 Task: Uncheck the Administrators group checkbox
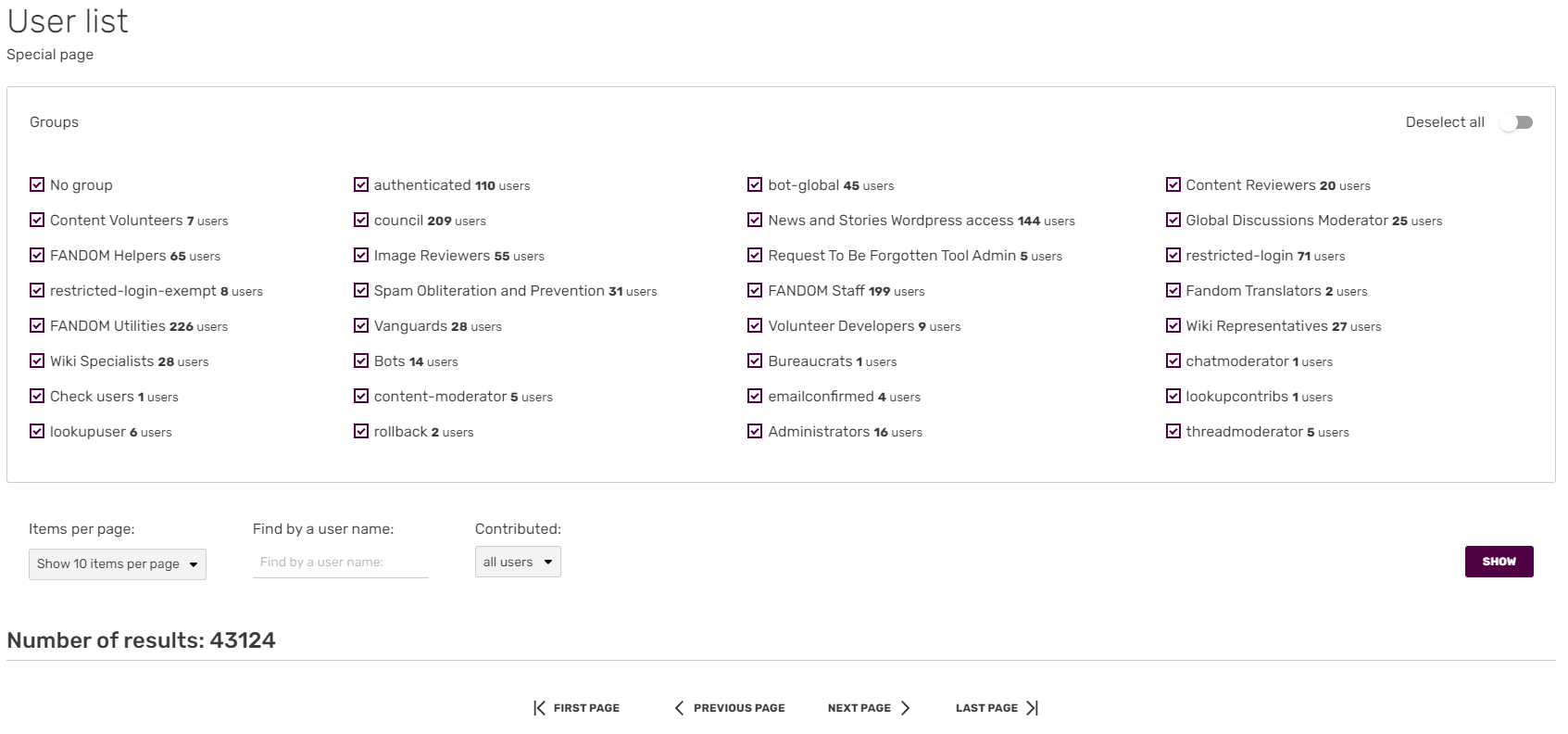(x=755, y=431)
